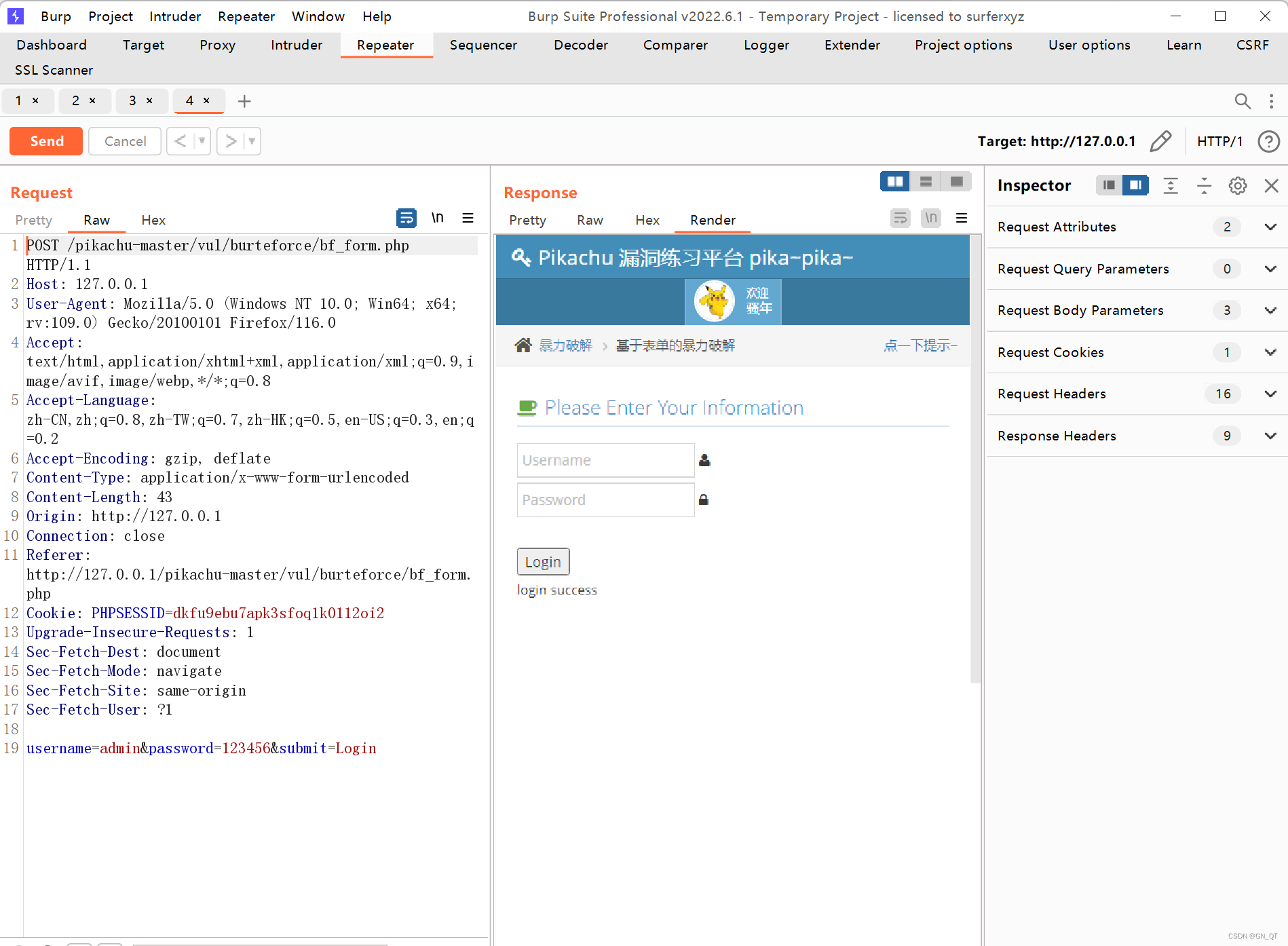The image size is (1288, 946).
Task: Select top-bottom split layout
Action: 926,181
